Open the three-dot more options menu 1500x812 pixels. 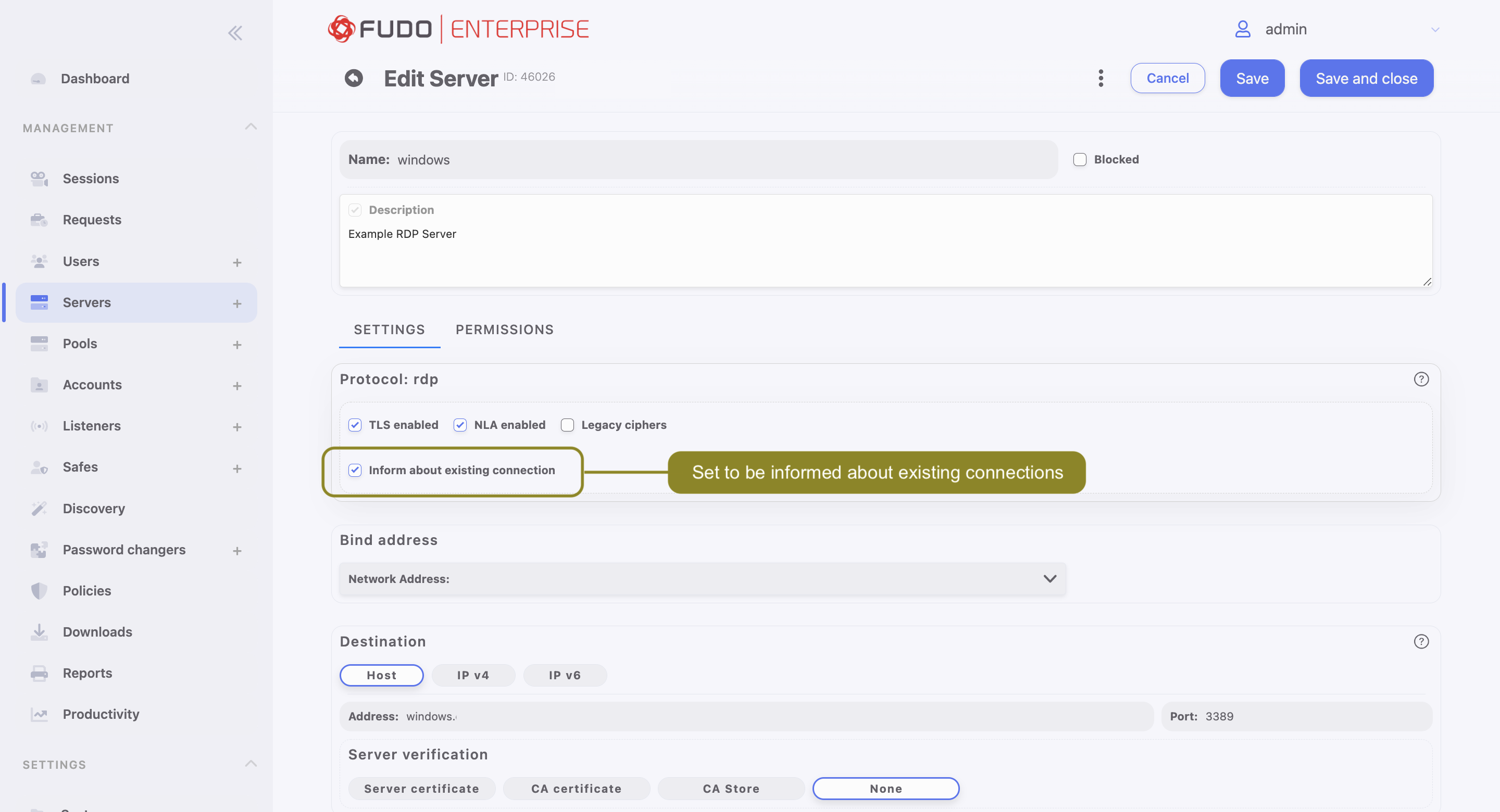(1100, 78)
